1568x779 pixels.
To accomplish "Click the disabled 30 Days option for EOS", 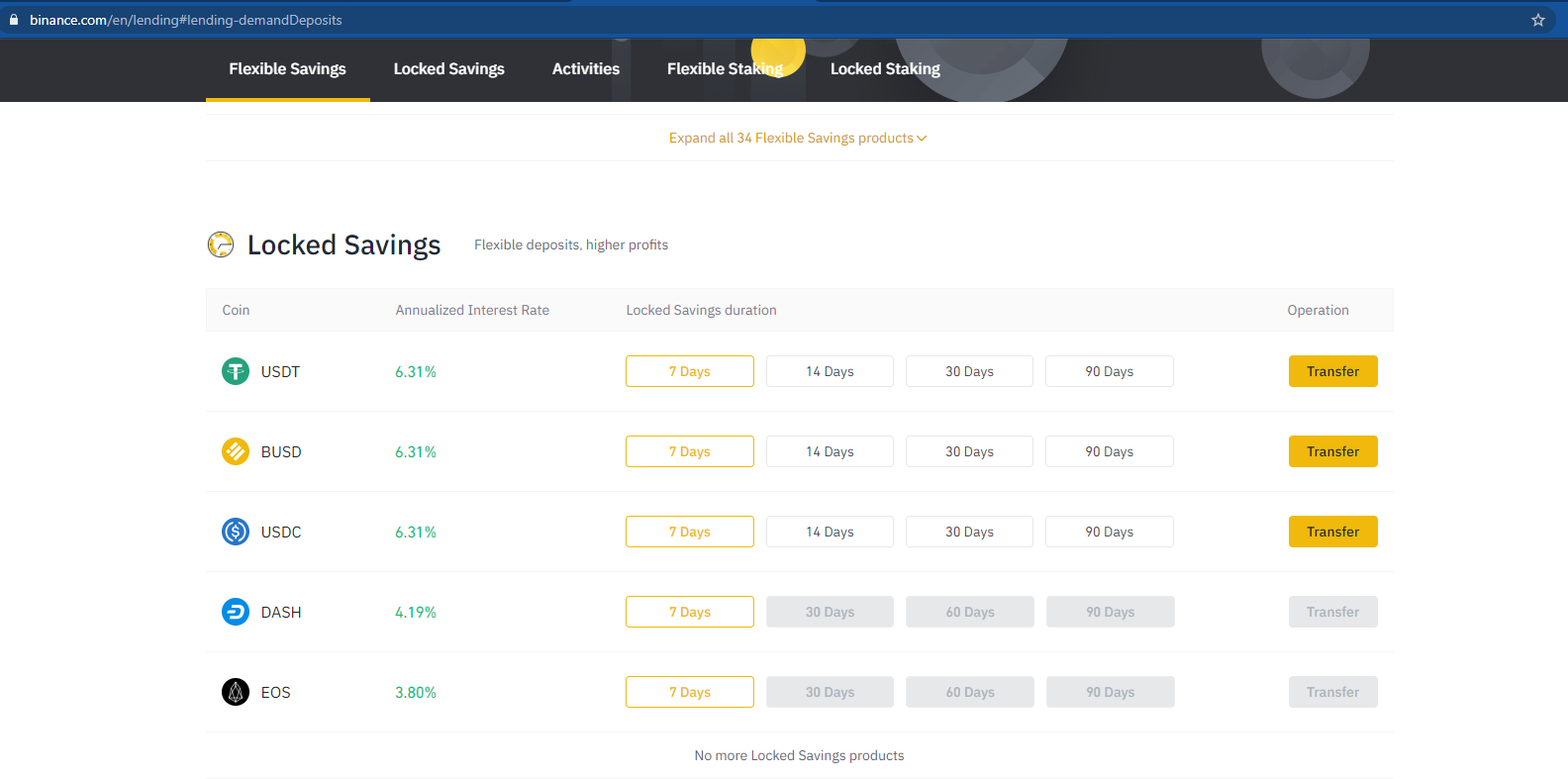I will [830, 692].
